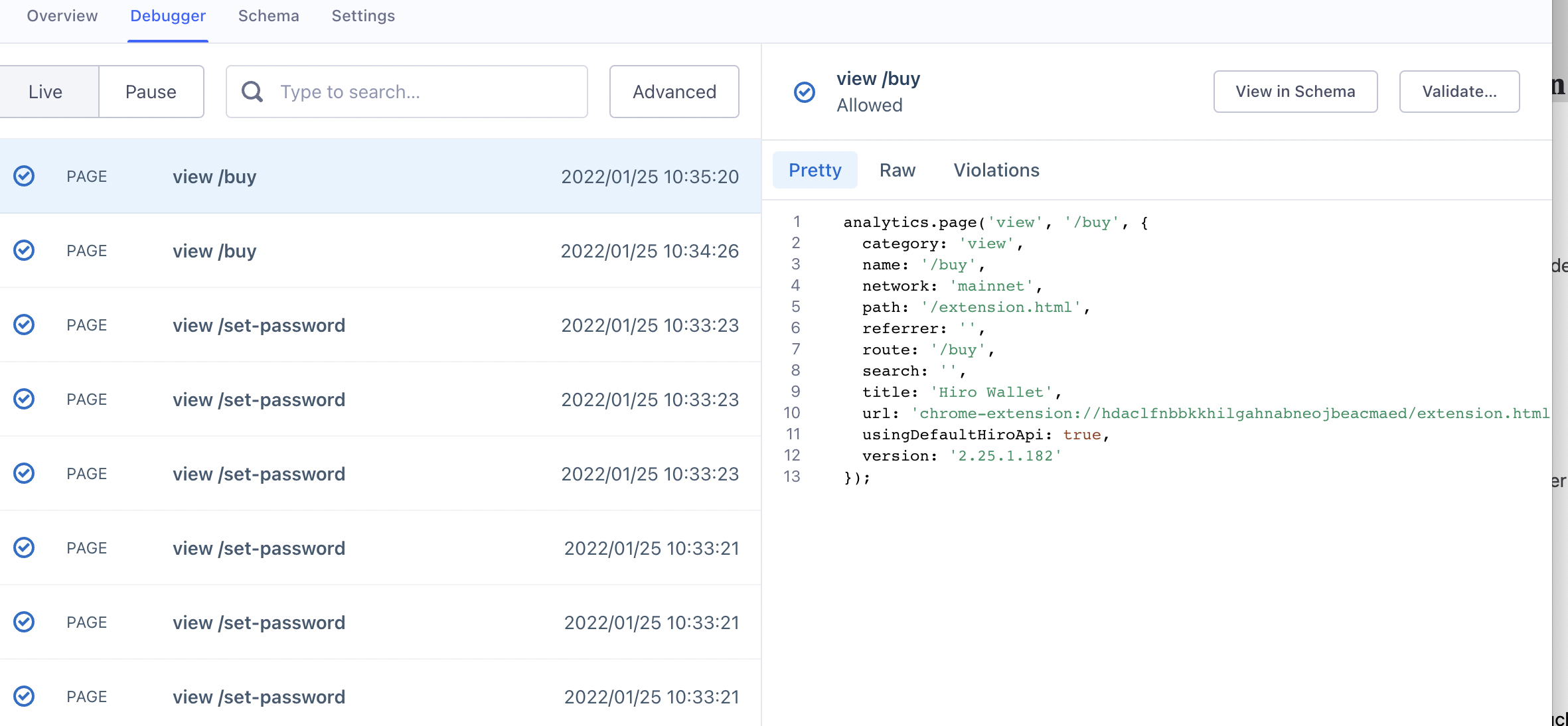Click the checkmark icon next to the 10:34:26 event
The image size is (1568, 726).
click(x=24, y=250)
